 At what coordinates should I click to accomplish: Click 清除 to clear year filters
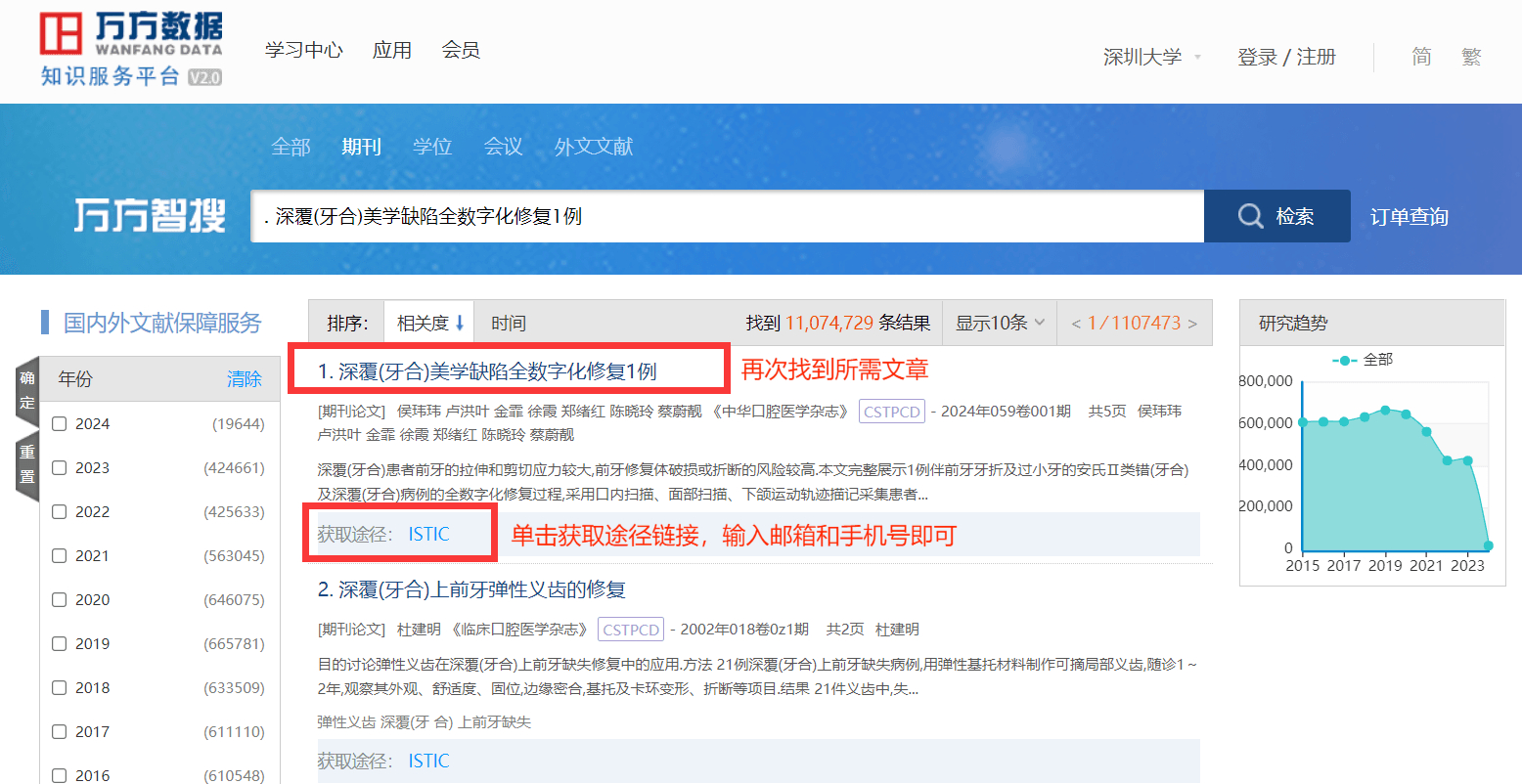(245, 379)
